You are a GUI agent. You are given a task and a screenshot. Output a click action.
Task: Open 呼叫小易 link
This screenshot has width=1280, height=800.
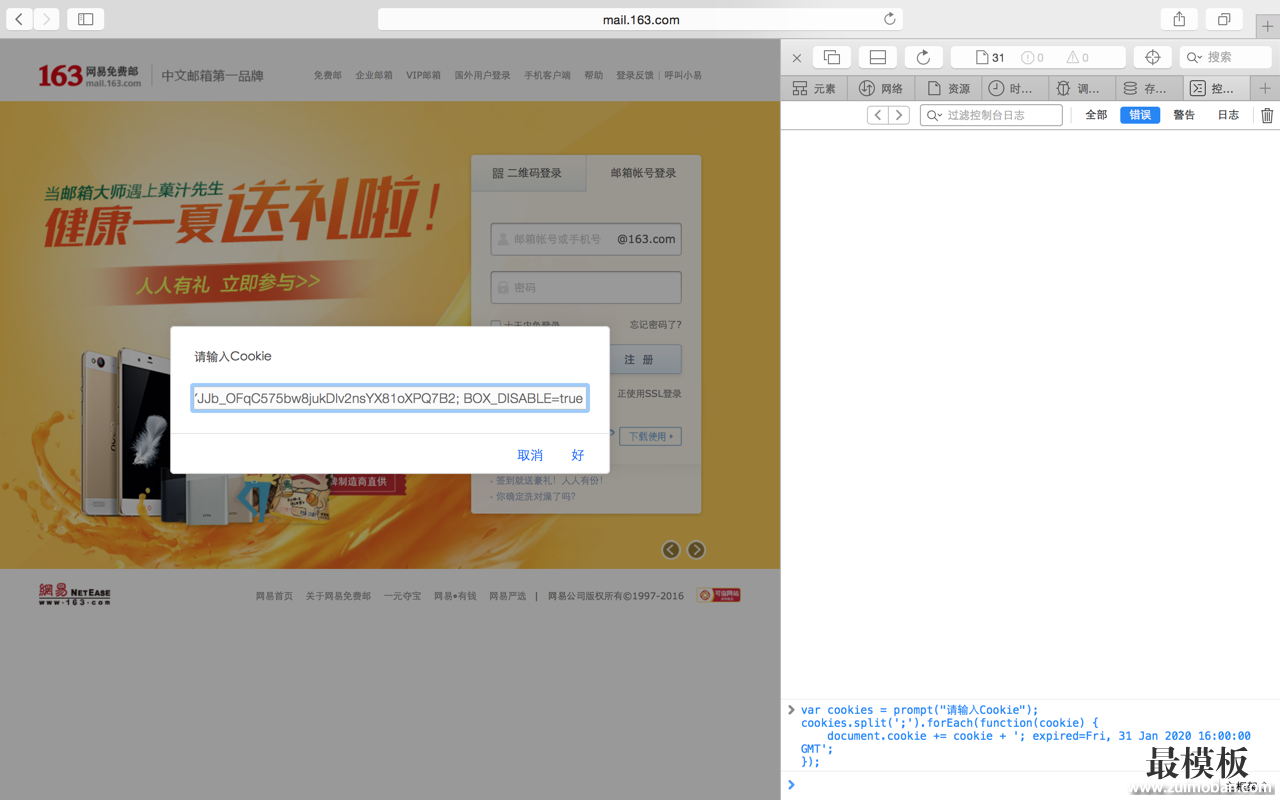coord(683,76)
